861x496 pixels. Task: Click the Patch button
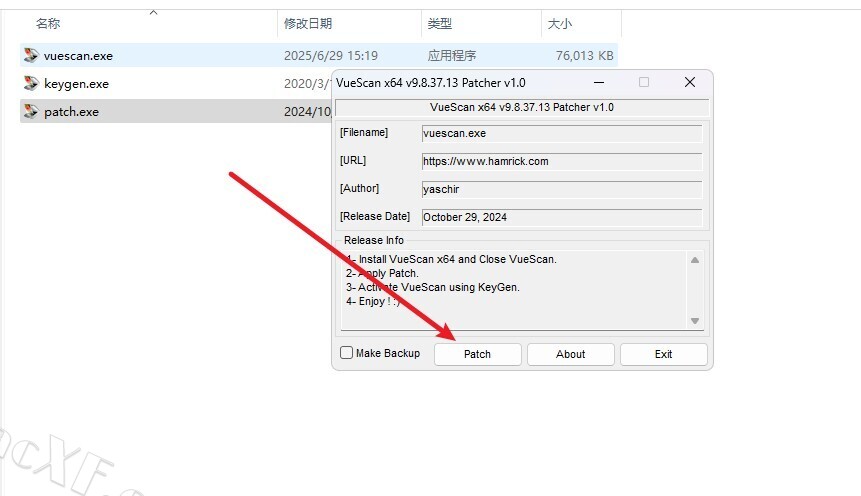click(477, 354)
